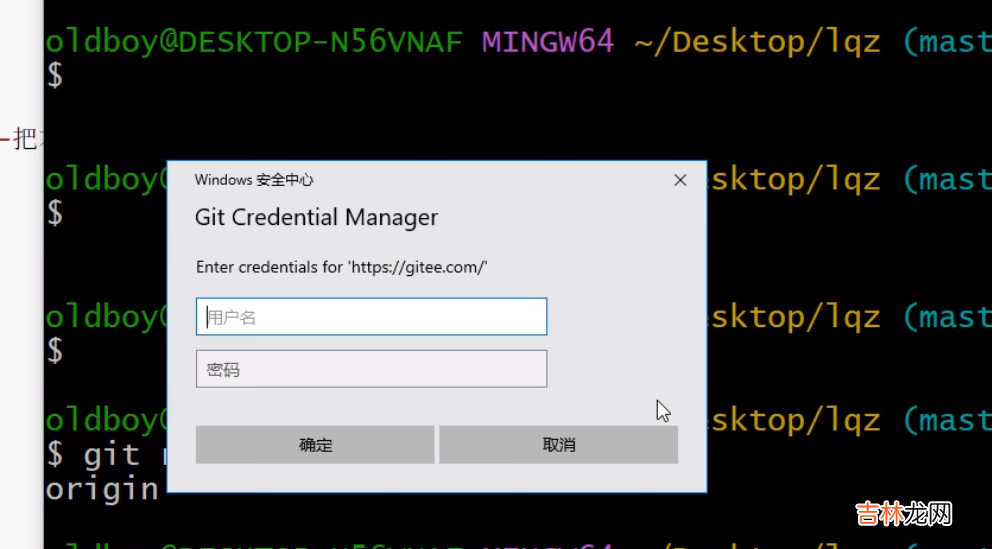Click oldboy@DESKTOP-N56VNAF in the top terminal line
Viewport: 992px width, 549px height.
pos(257,43)
